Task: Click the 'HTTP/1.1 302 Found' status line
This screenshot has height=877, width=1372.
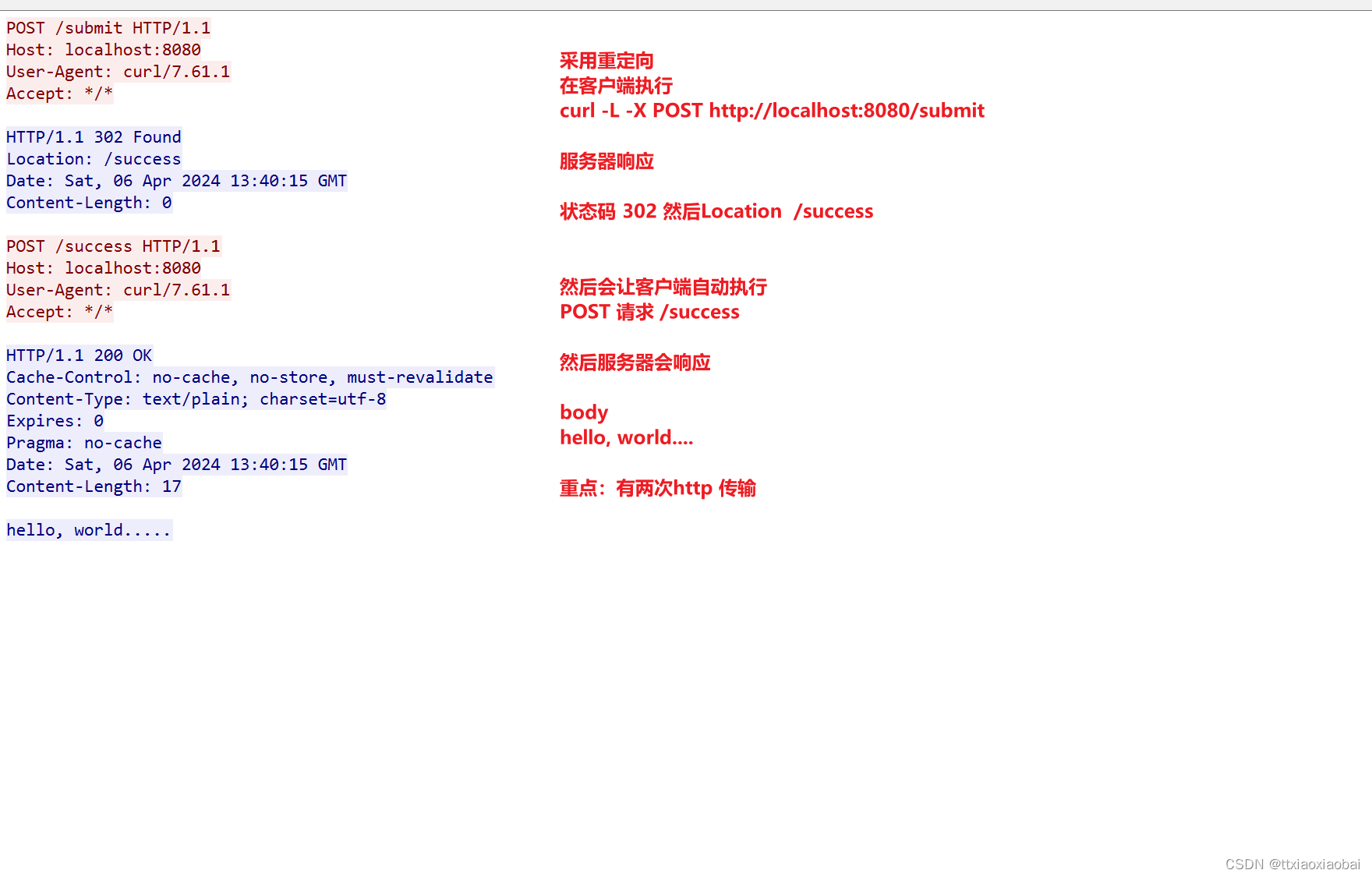Action: point(94,137)
